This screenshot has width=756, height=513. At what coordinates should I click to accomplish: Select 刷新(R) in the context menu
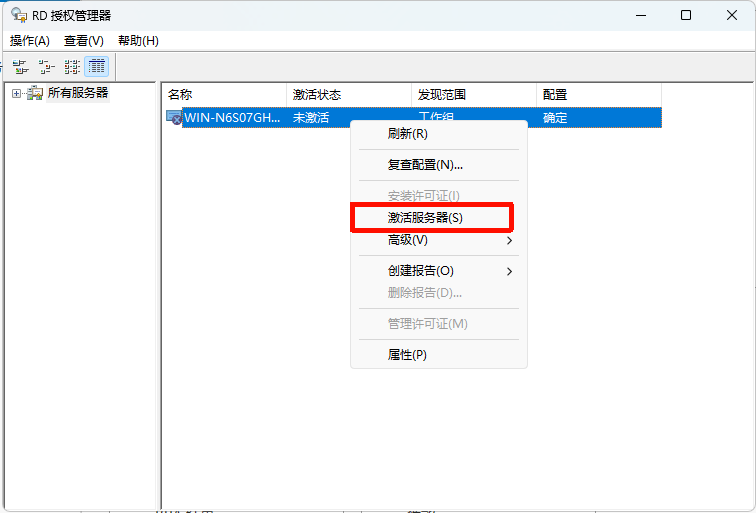coord(407,134)
